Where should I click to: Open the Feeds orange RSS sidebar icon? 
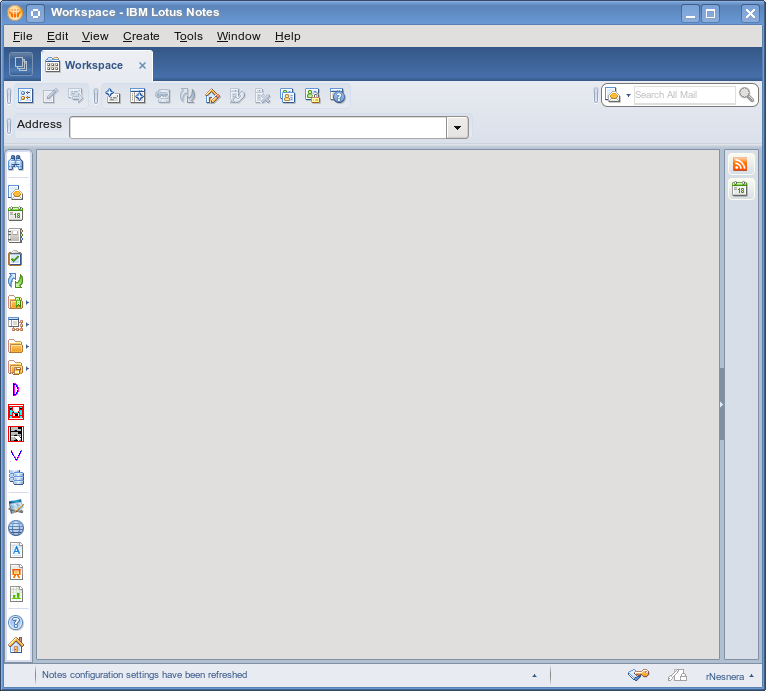[740, 164]
